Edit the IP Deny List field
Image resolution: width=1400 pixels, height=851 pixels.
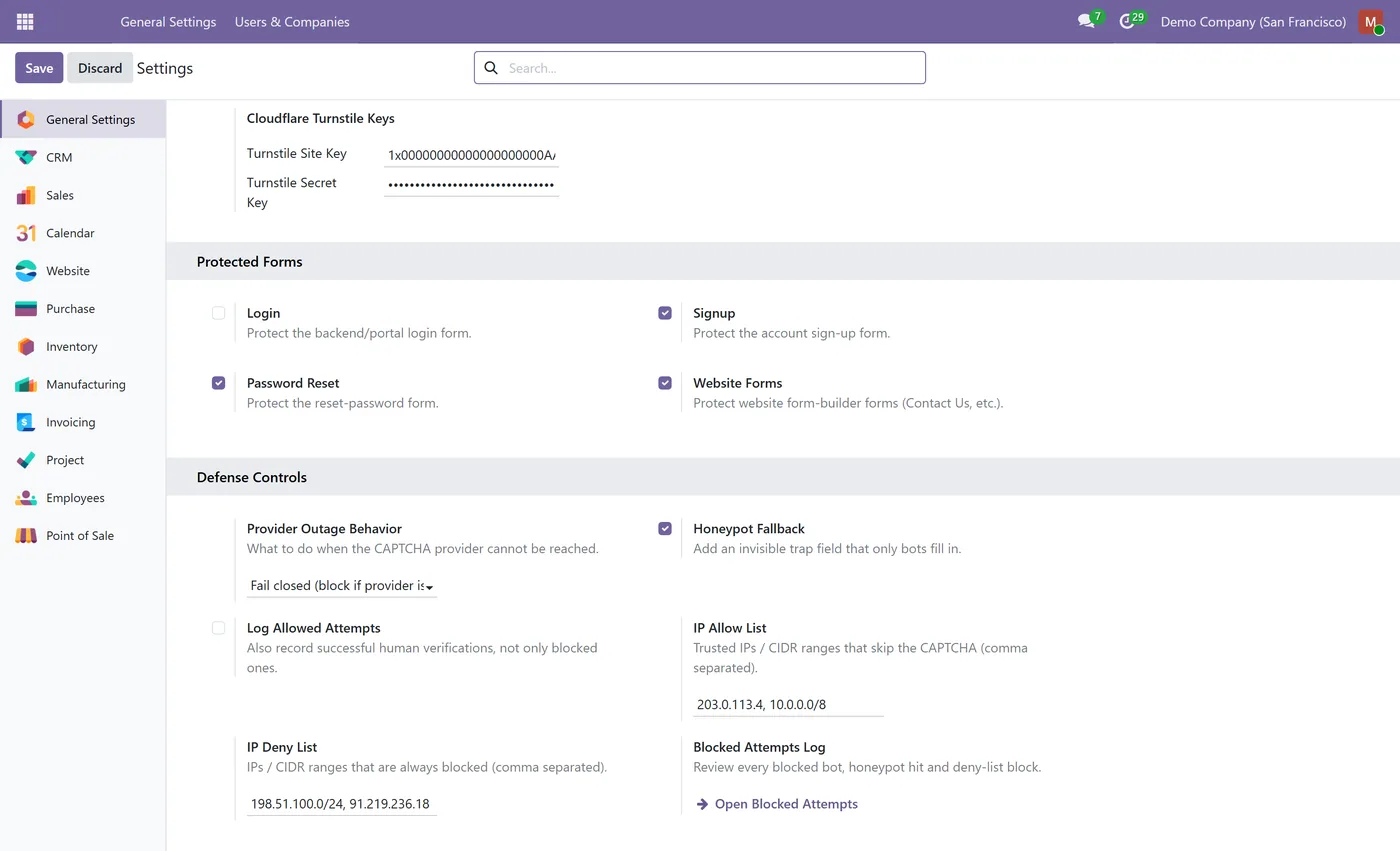click(x=342, y=804)
